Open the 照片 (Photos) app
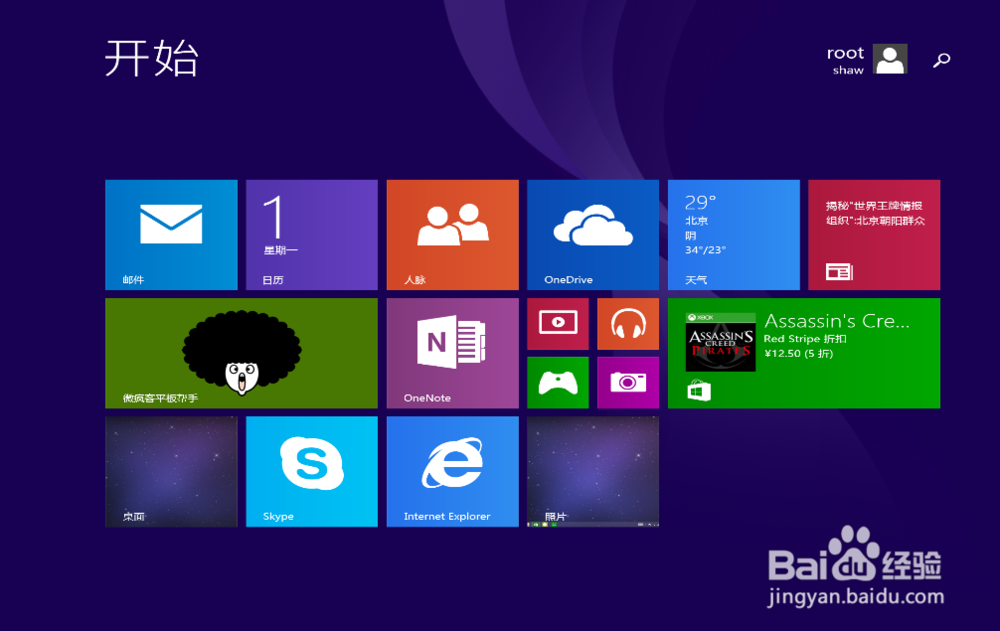 pyautogui.click(x=593, y=470)
